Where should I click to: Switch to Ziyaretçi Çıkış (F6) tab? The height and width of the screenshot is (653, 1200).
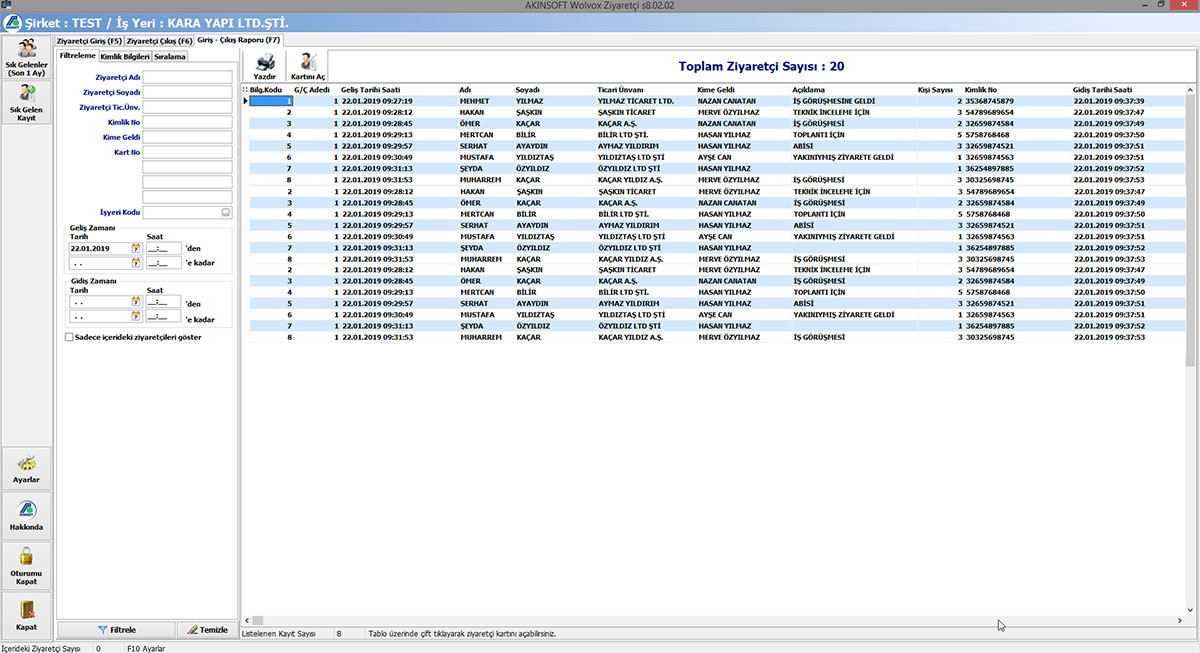(159, 41)
